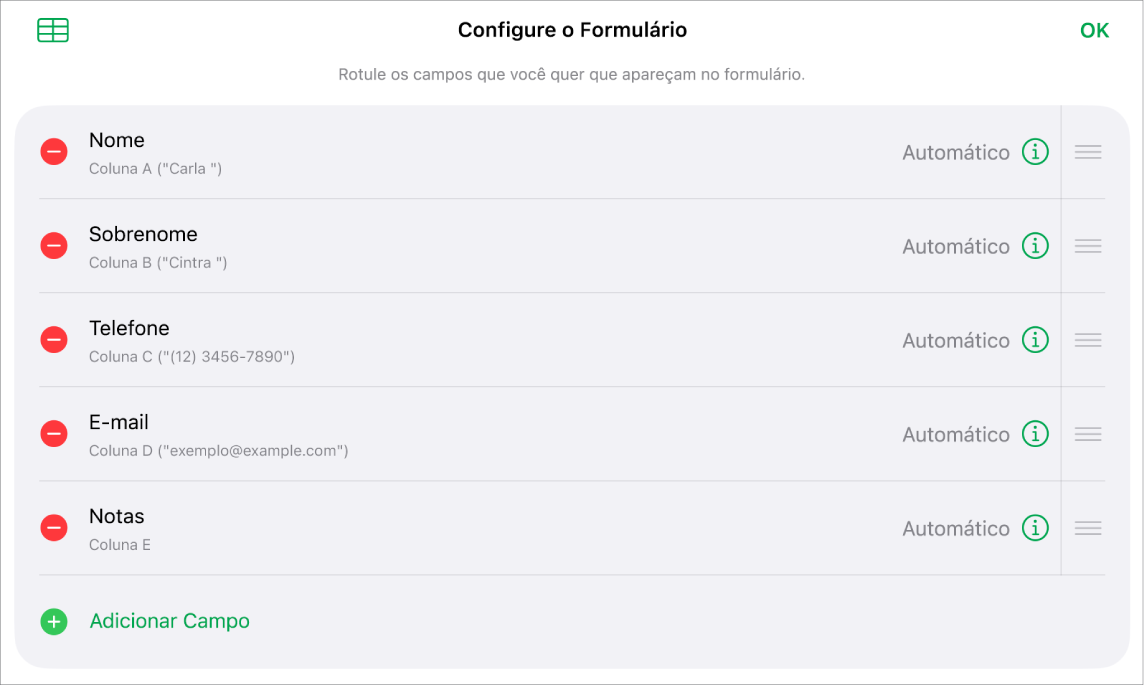Open the Automático format selector for Telefone
Viewport: 1146px width, 686px height.
956,339
